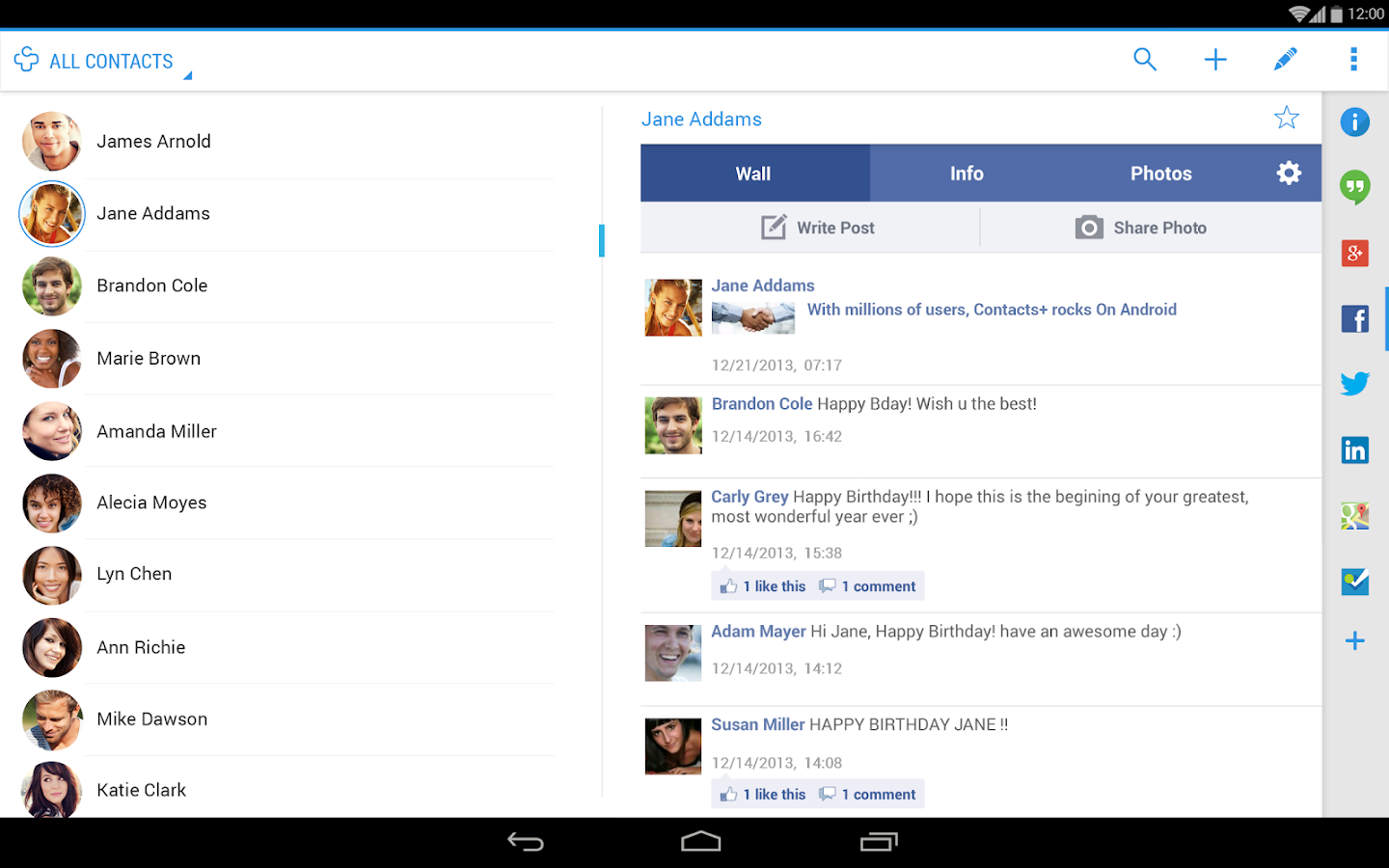Viewport: 1389px width, 868px height.
Task: Open Marie Brown's contact photo
Action: [x=51, y=358]
